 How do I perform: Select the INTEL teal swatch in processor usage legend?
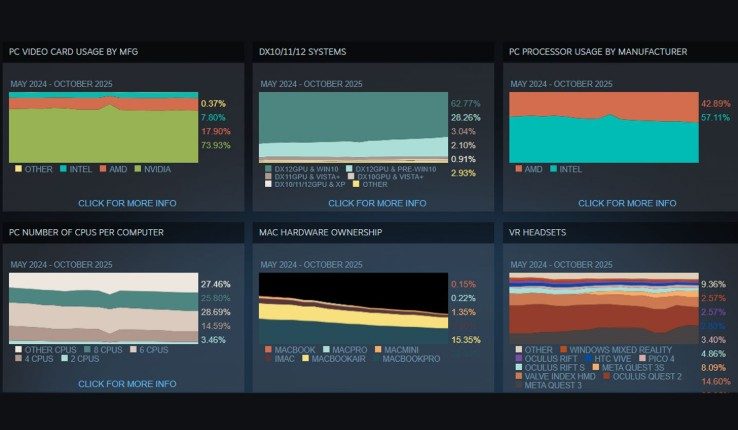pos(553,168)
